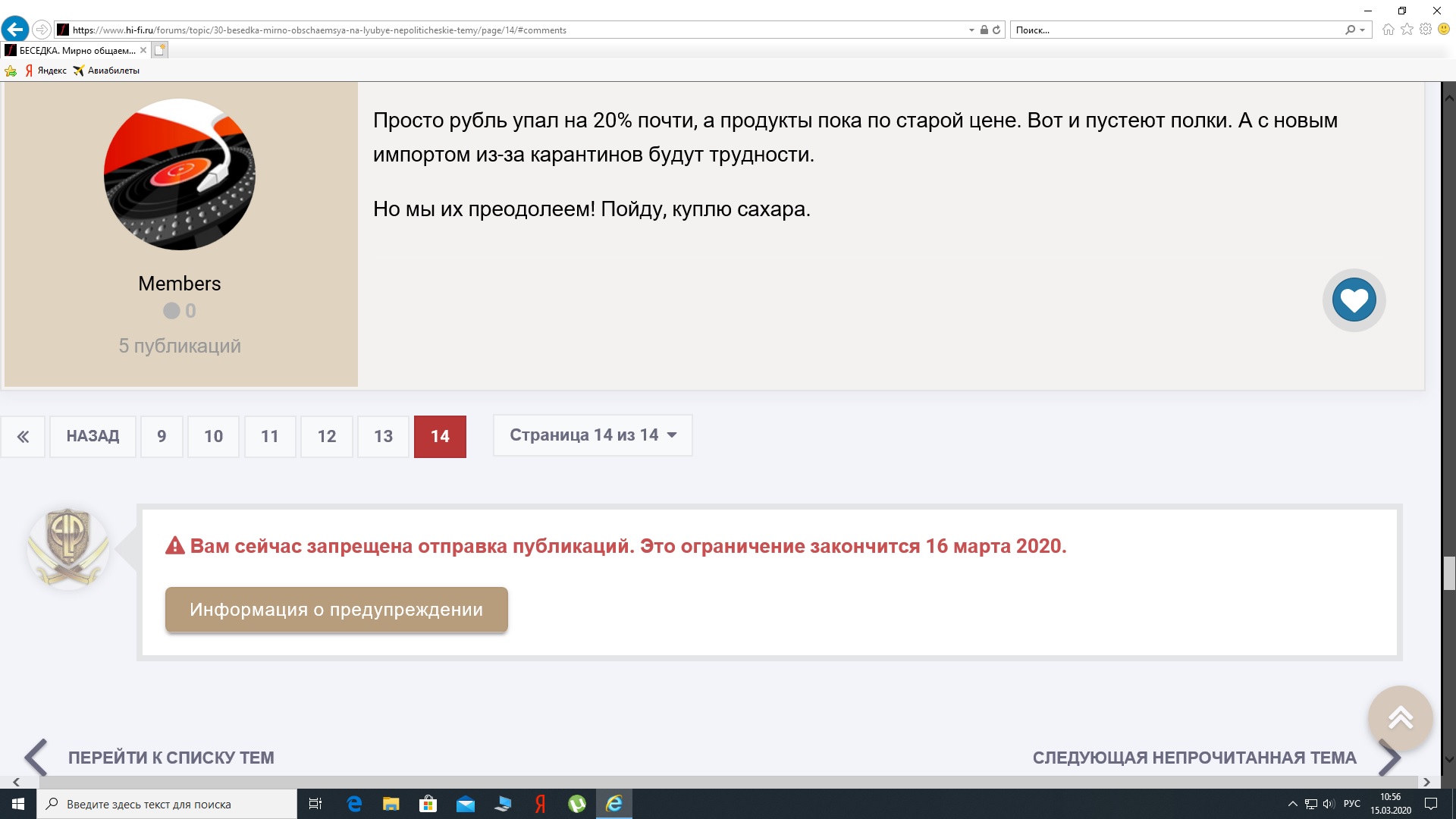Expand the search provider dropdown arrow

(x=1363, y=30)
